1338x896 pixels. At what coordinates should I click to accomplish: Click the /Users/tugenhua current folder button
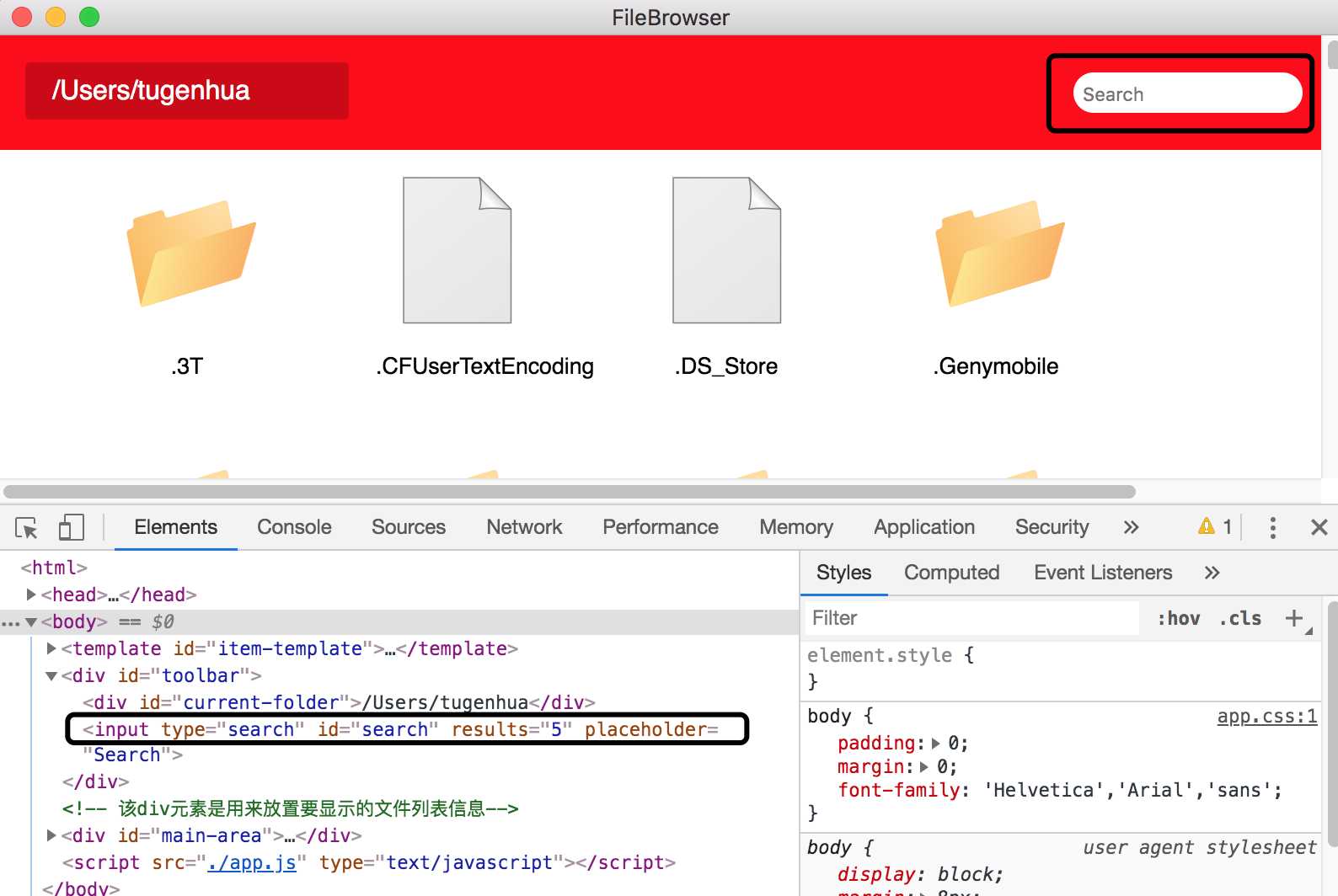187,91
